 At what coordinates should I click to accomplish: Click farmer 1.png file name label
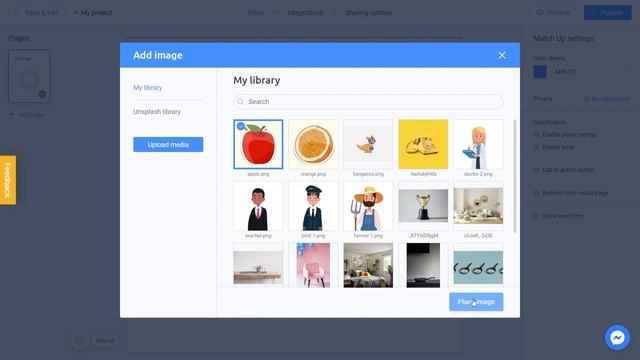point(368,236)
